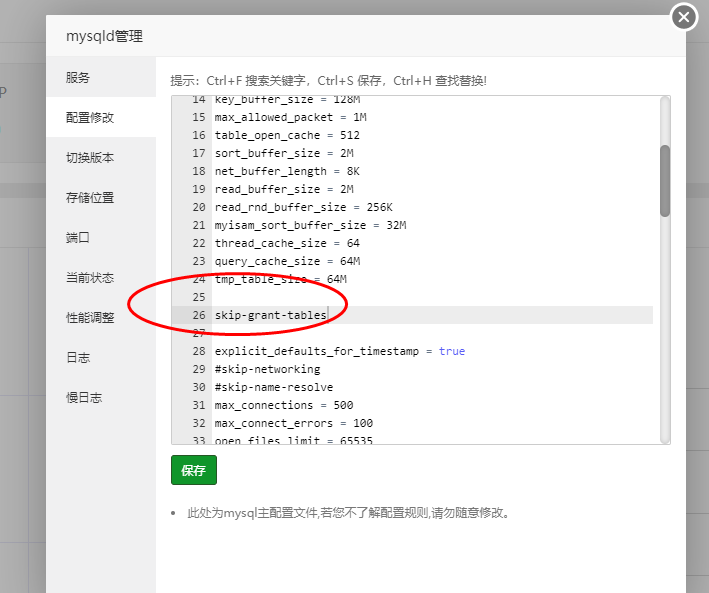
Task: Click the query_cache_size = 64M line
Action: click(x=287, y=261)
